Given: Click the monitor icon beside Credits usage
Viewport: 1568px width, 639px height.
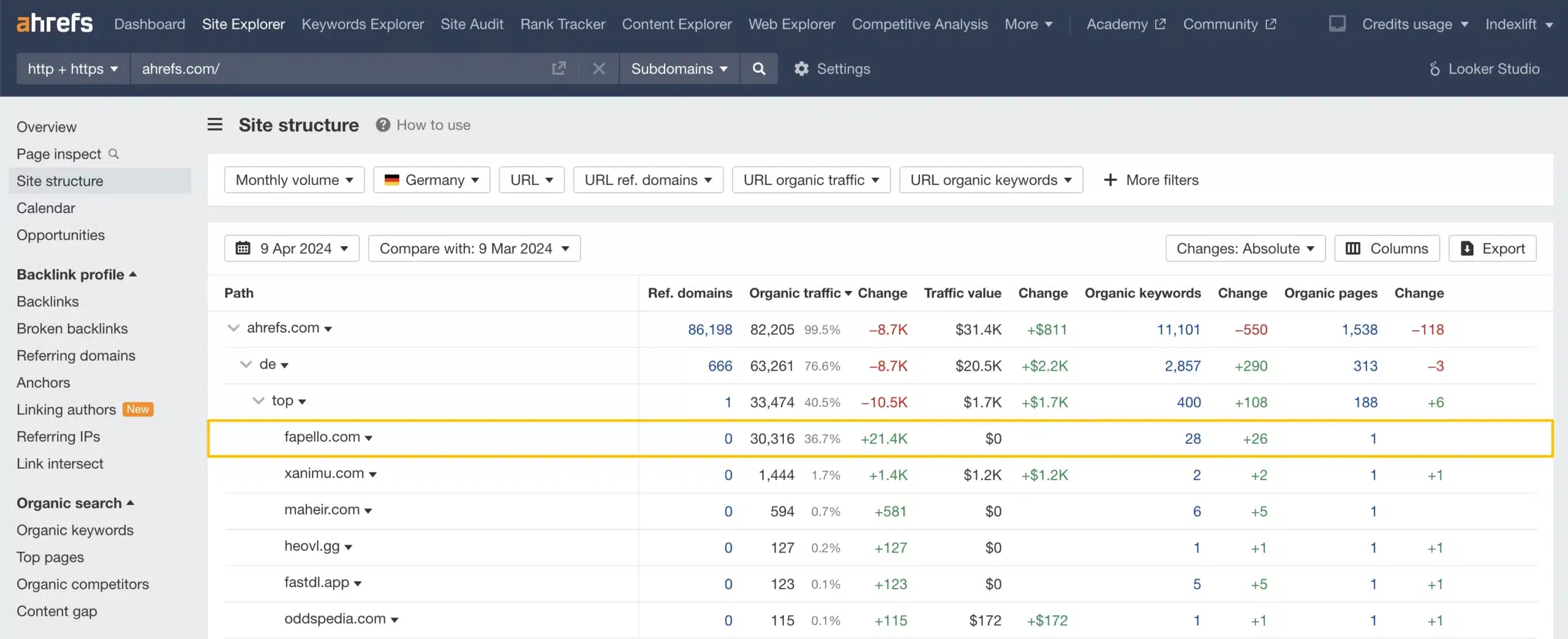Looking at the screenshot, I should [x=1337, y=24].
